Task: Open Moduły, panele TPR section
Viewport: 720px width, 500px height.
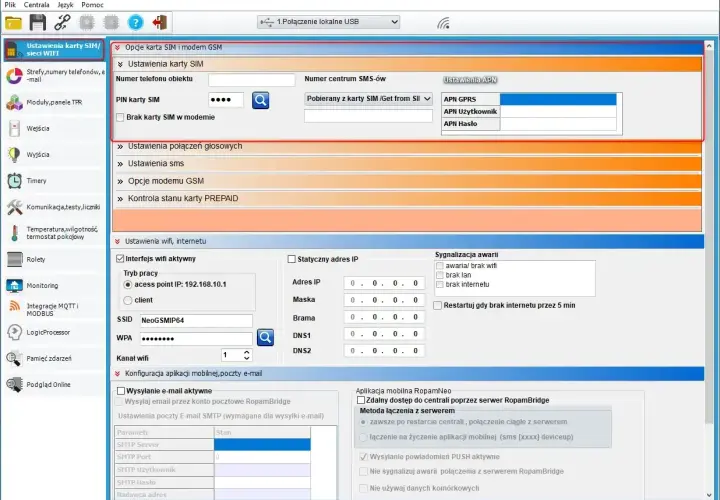Action: (54, 102)
